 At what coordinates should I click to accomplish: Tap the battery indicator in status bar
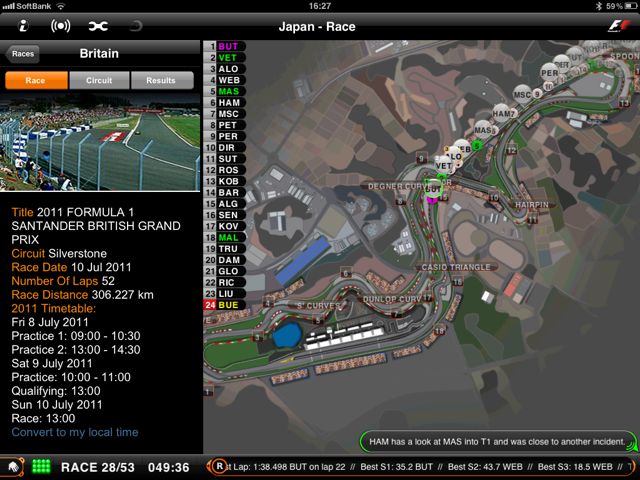point(631,6)
